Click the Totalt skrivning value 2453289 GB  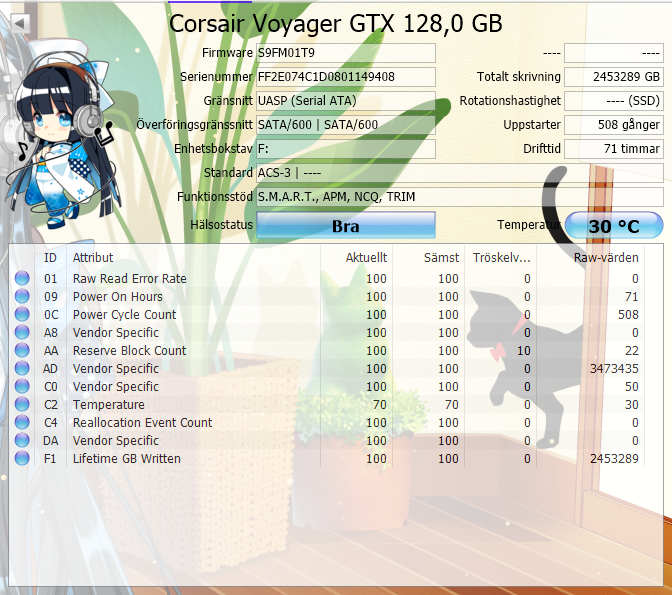tap(614, 77)
